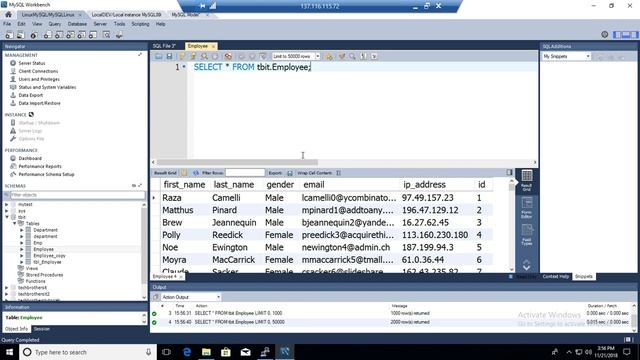Collapse the tbit schema

tap(7, 217)
